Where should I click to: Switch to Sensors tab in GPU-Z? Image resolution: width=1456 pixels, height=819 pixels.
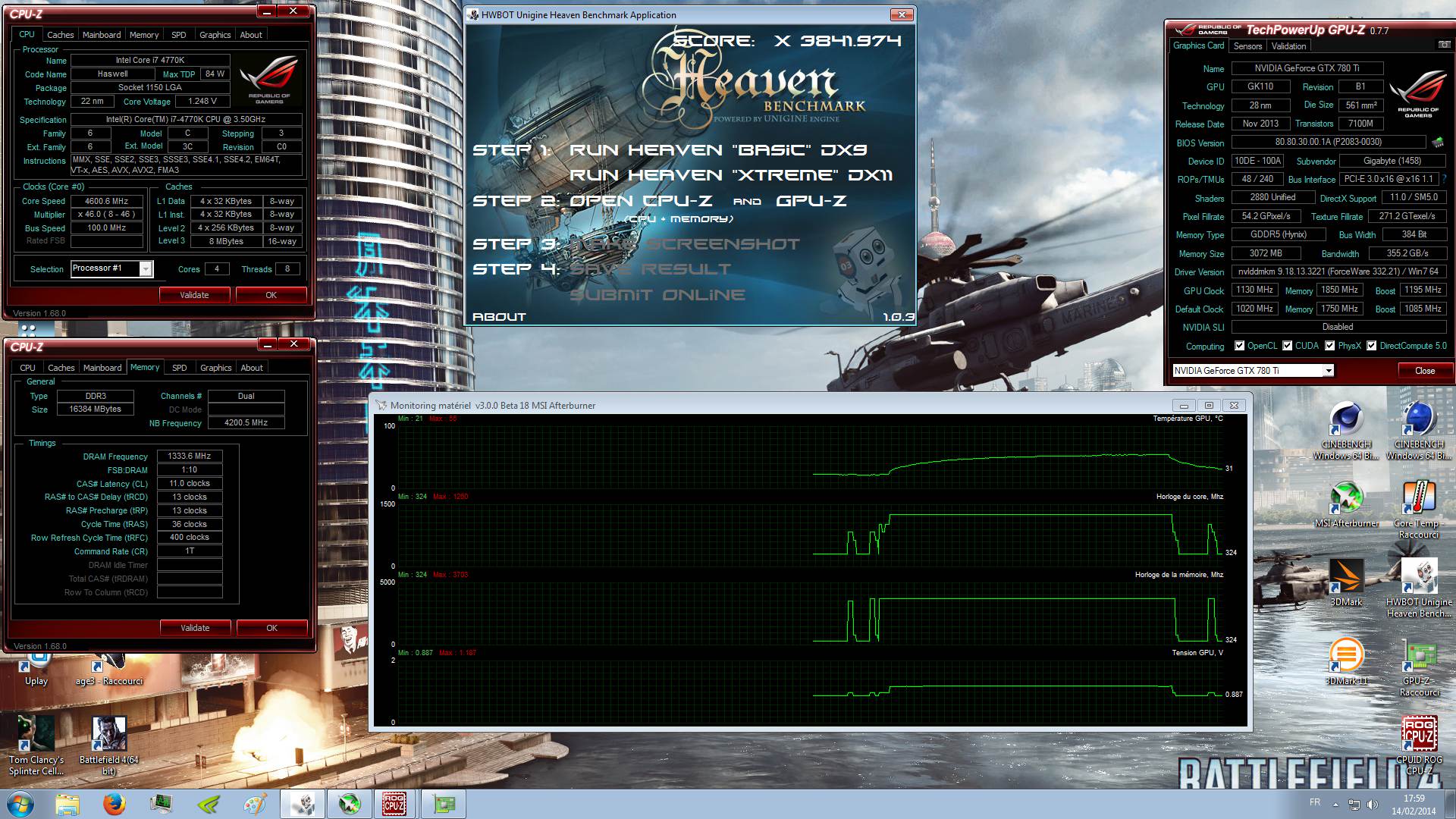(1247, 46)
